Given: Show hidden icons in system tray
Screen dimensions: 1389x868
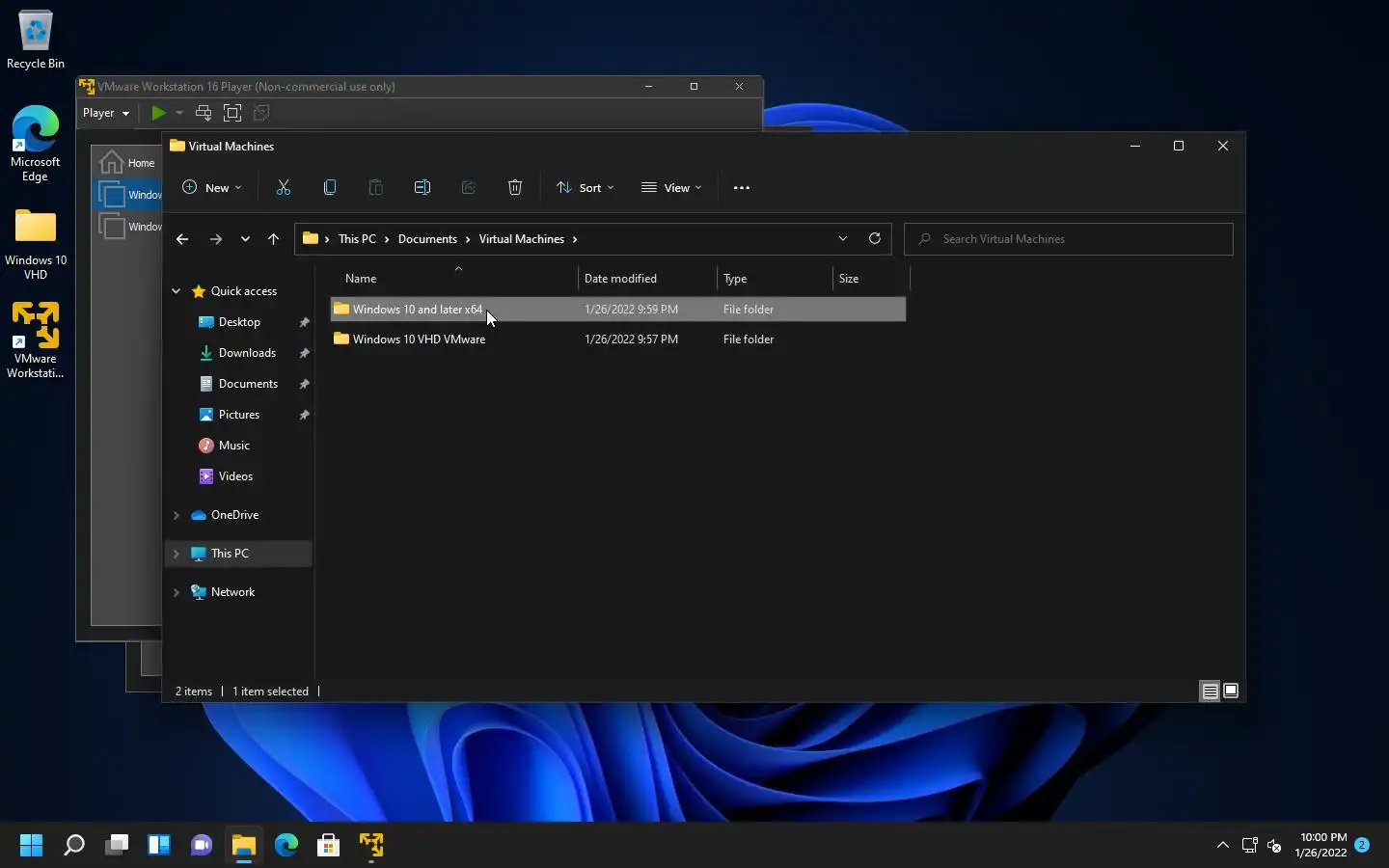Looking at the screenshot, I should coord(1223,846).
